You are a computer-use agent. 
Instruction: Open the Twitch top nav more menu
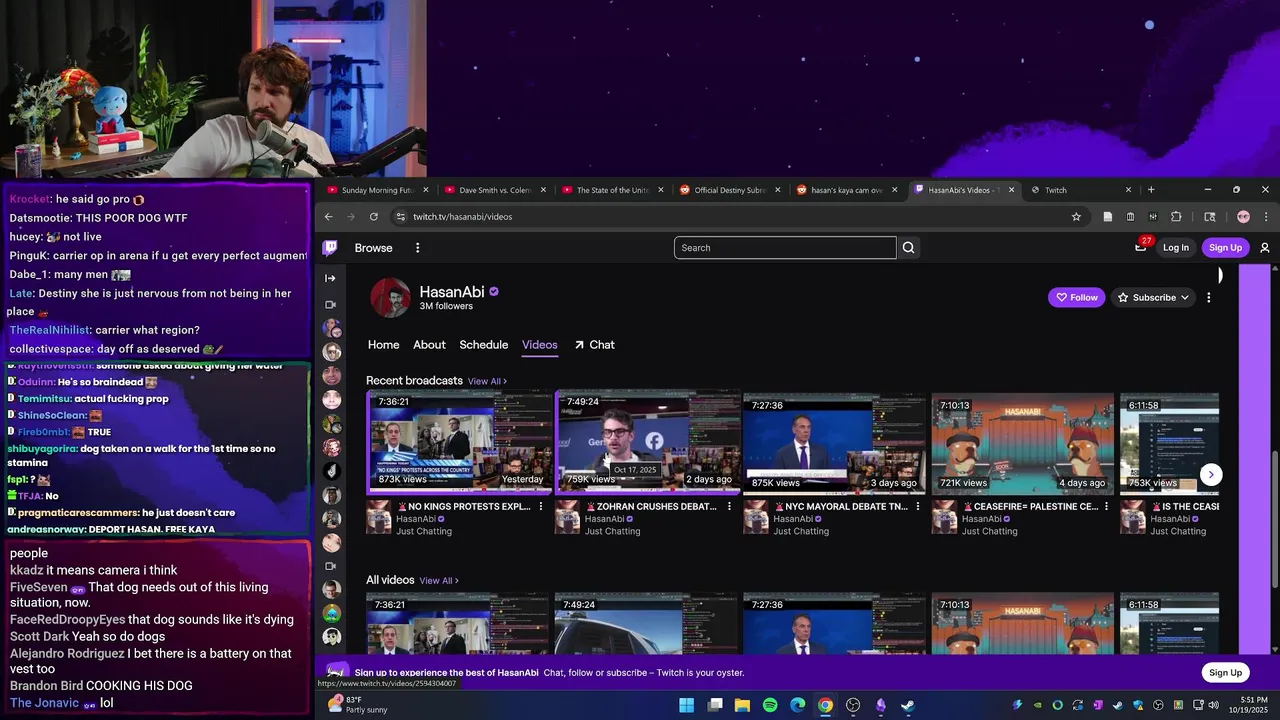pos(418,248)
